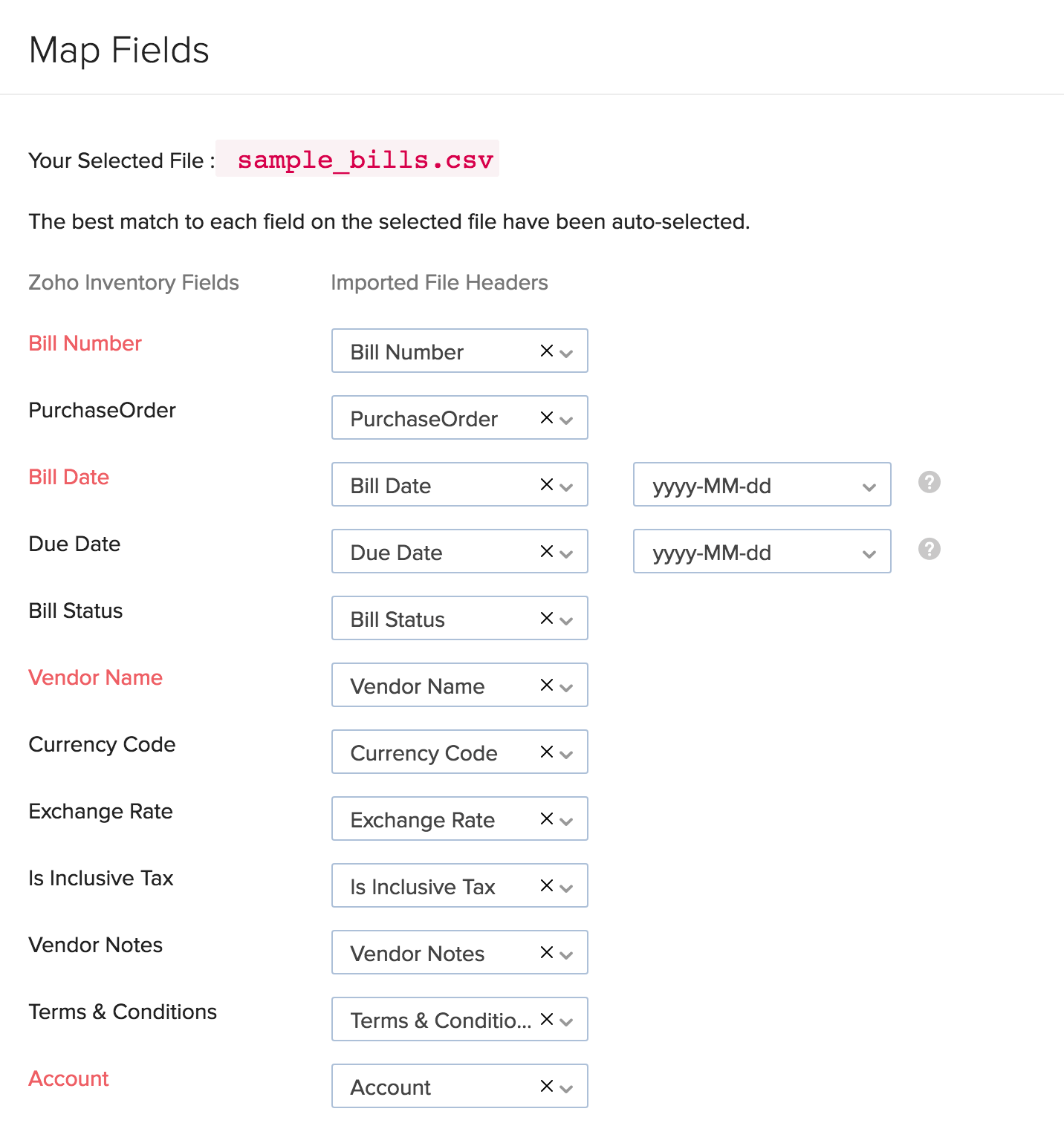Screen dimensions: 1064x1123
Task: Expand the Due Date header dropdown
Action: [566, 552]
